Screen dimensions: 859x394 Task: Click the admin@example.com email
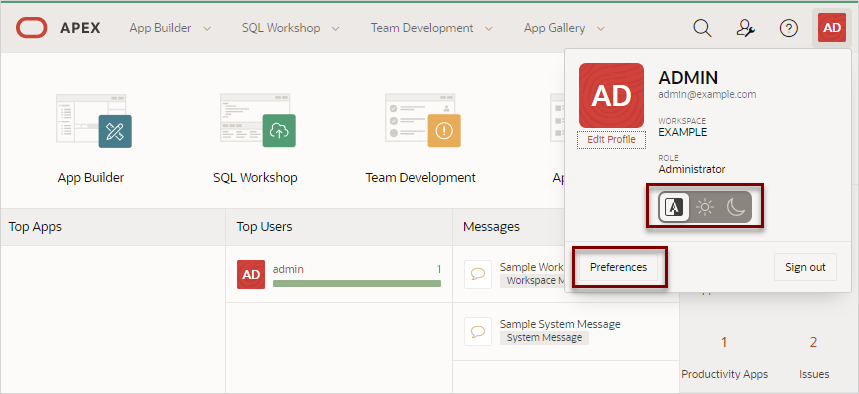tap(707, 94)
